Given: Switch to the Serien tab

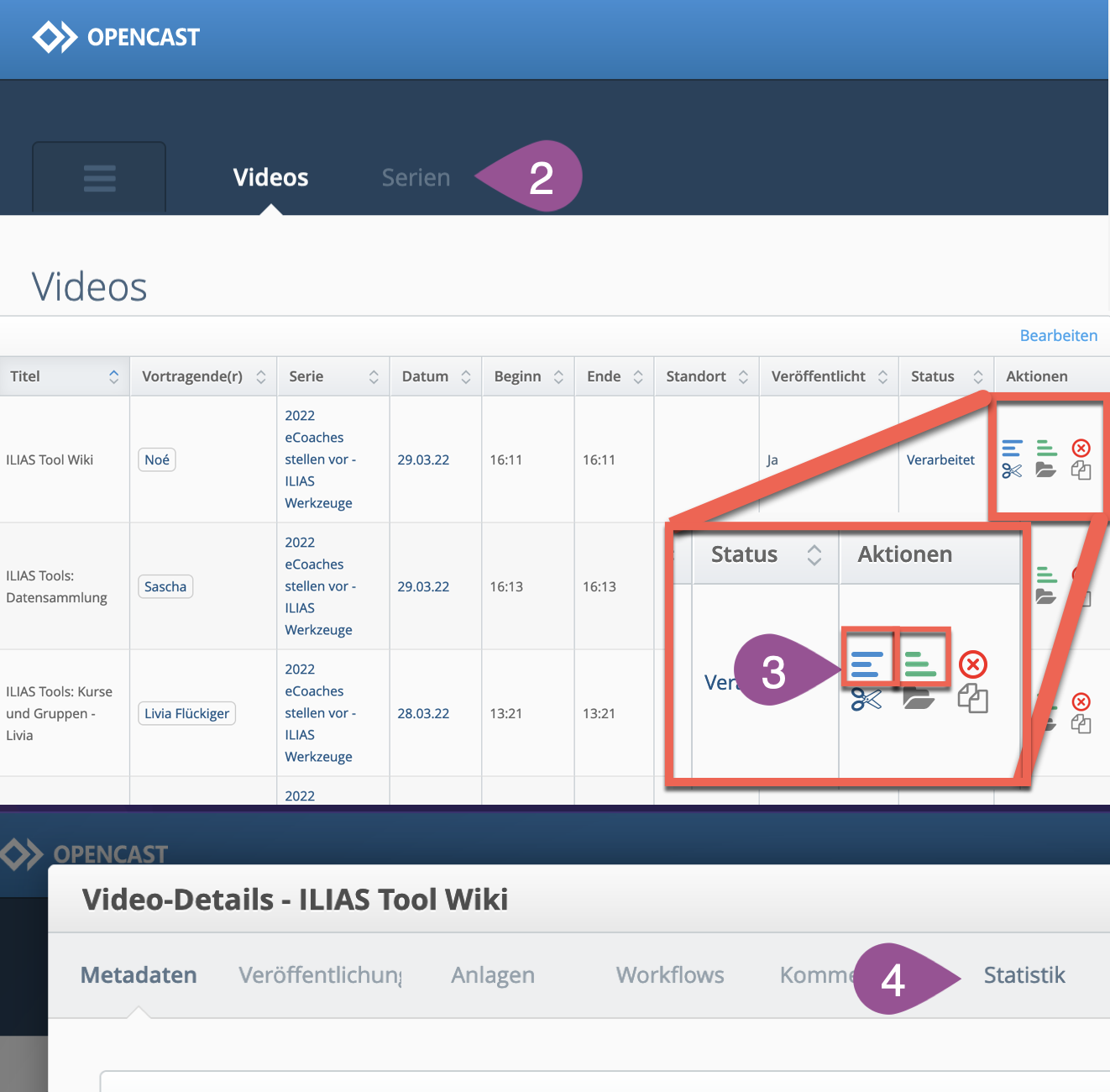Looking at the screenshot, I should [x=416, y=177].
